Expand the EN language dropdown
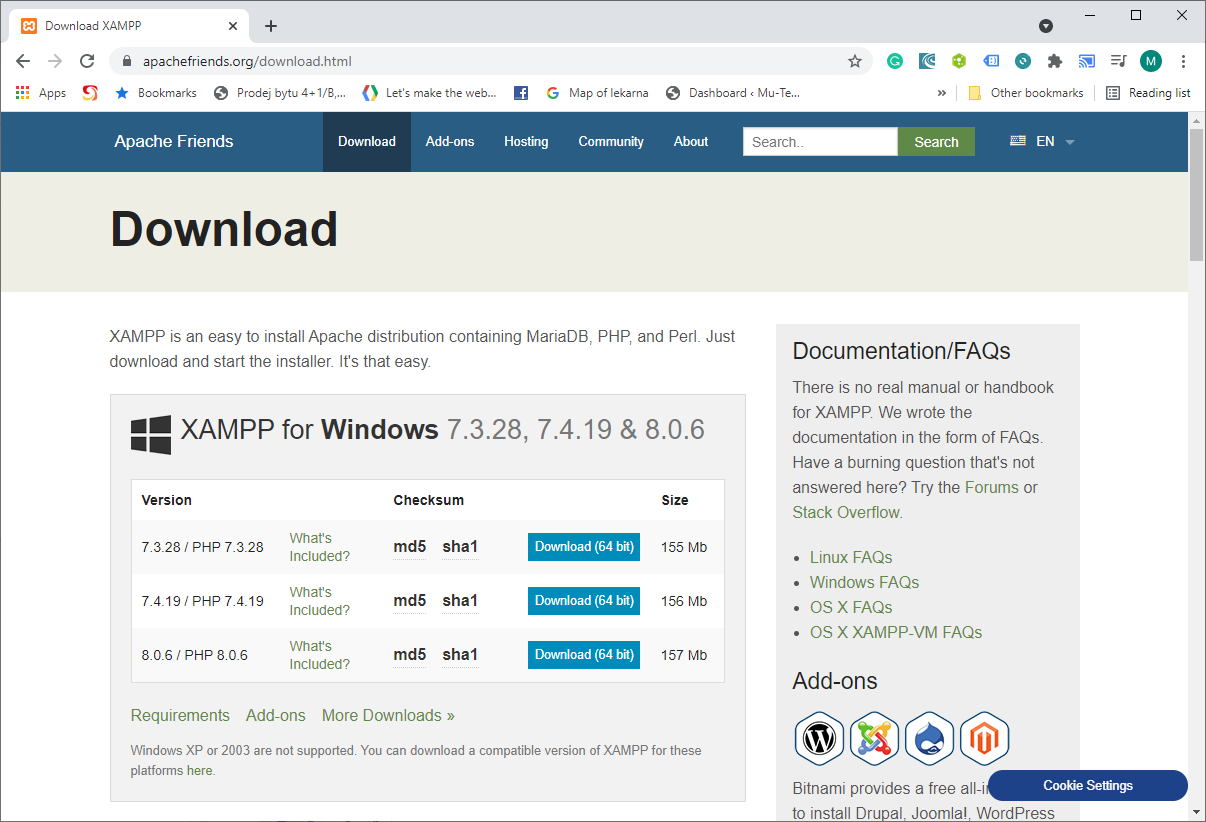The width and height of the screenshot is (1206, 822). (x=1042, y=142)
